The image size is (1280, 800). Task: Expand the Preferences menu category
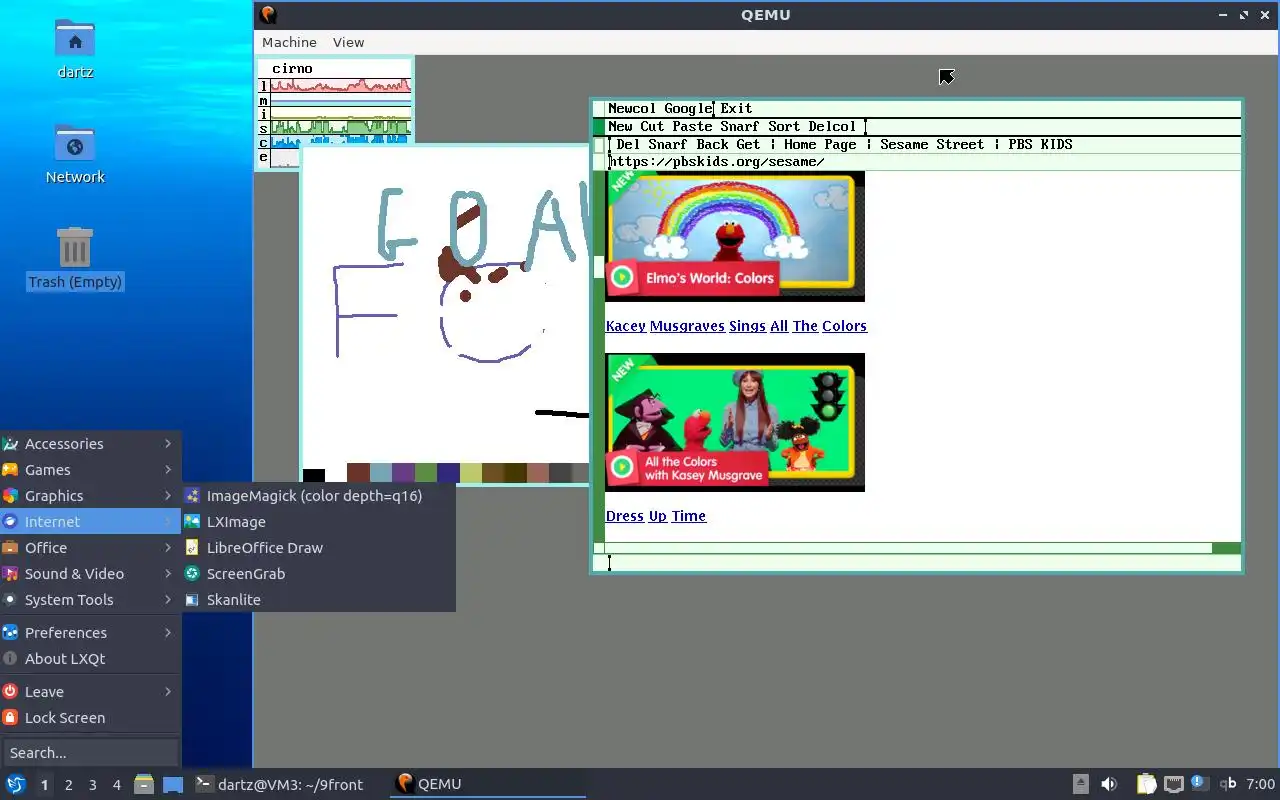[90, 633]
